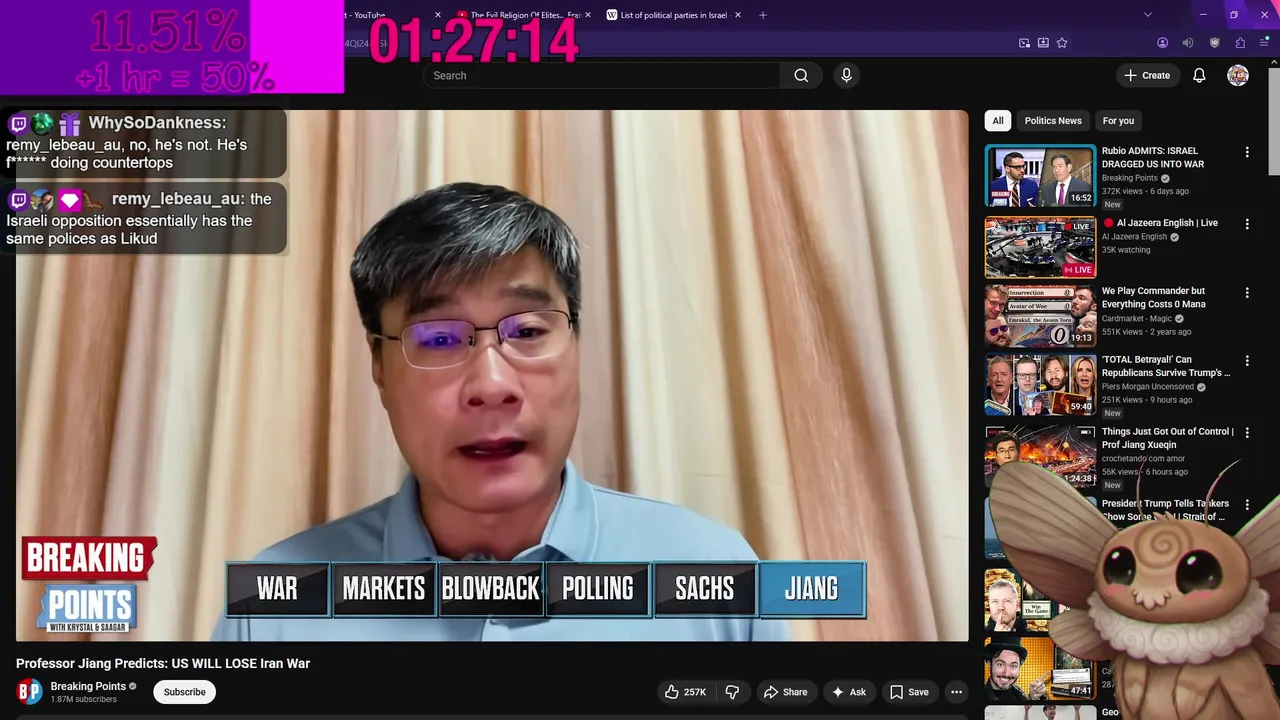Click 'We Play Commander' video title
1280x720 pixels.
[x=1154, y=297]
